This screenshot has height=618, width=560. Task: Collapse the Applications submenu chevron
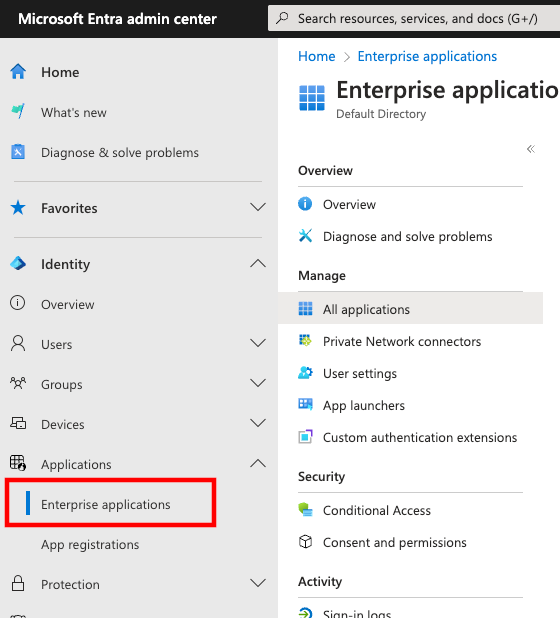(258, 463)
